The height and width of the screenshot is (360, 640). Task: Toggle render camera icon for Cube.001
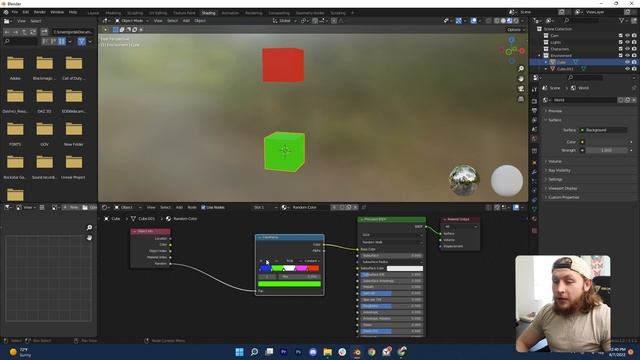[x=634, y=69]
